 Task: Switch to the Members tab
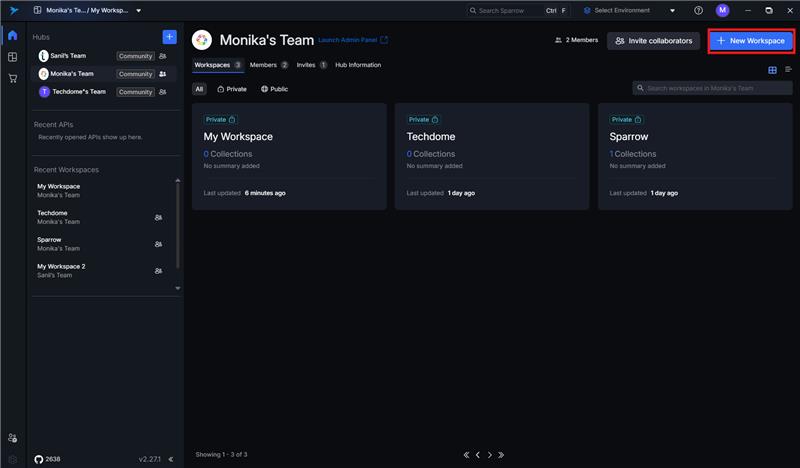(269, 65)
